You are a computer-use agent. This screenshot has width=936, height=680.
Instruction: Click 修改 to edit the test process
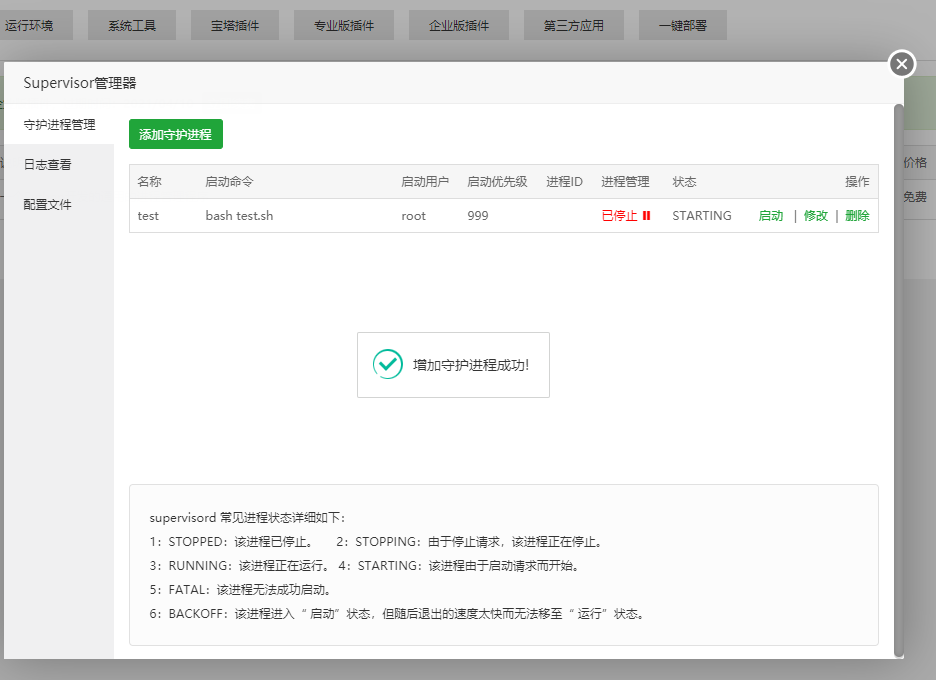(816, 216)
